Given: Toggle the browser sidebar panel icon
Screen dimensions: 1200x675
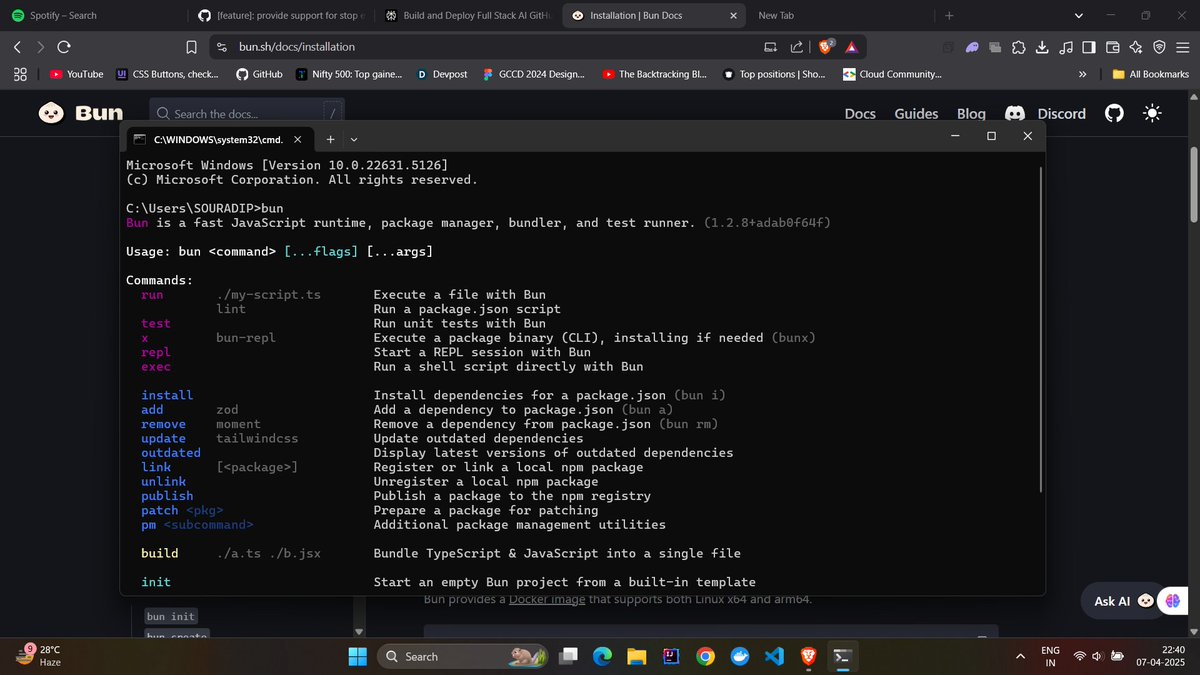Looking at the screenshot, I should pyautogui.click(x=1089, y=46).
